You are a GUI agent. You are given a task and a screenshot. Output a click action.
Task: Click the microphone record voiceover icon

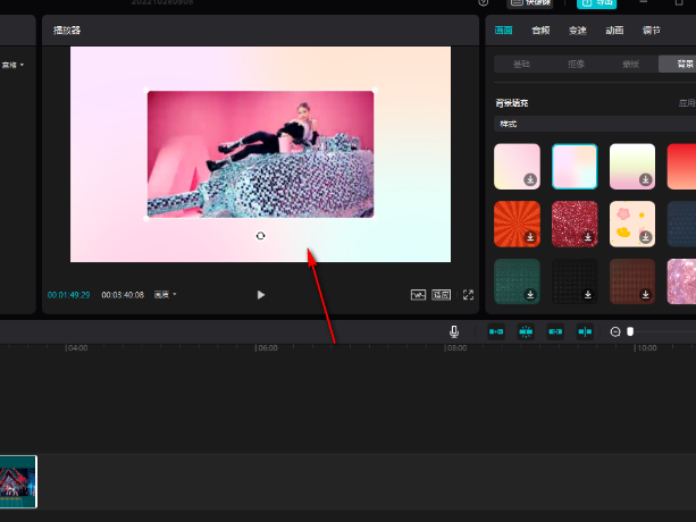pyautogui.click(x=454, y=332)
